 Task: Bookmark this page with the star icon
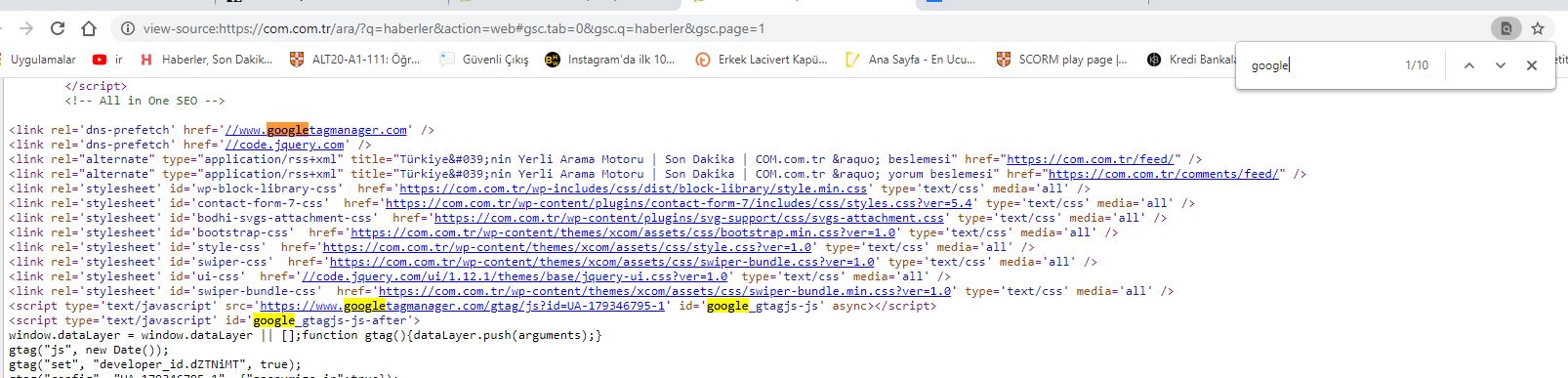point(1538,29)
